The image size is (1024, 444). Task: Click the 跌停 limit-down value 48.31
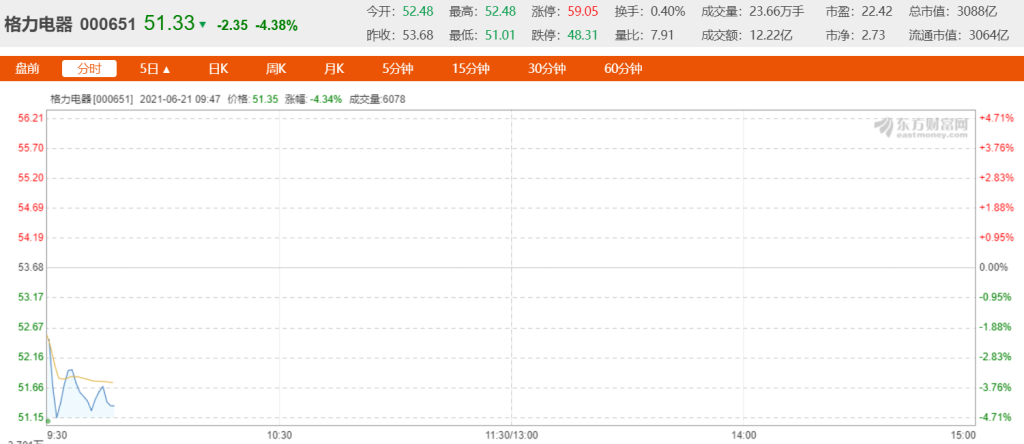583,35
